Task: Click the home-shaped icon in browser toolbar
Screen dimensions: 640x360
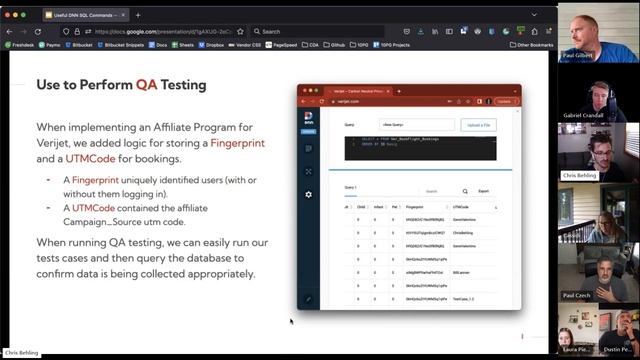Action: click(535, 31)
